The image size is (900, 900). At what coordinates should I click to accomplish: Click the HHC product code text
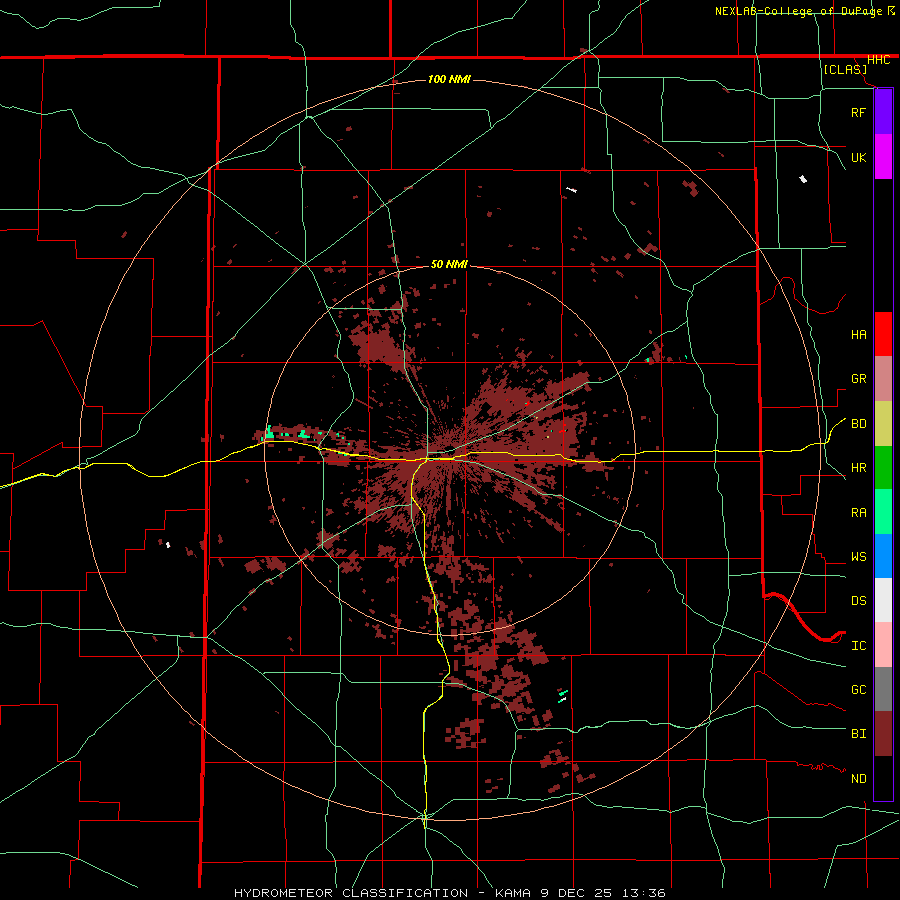[879, 60]
